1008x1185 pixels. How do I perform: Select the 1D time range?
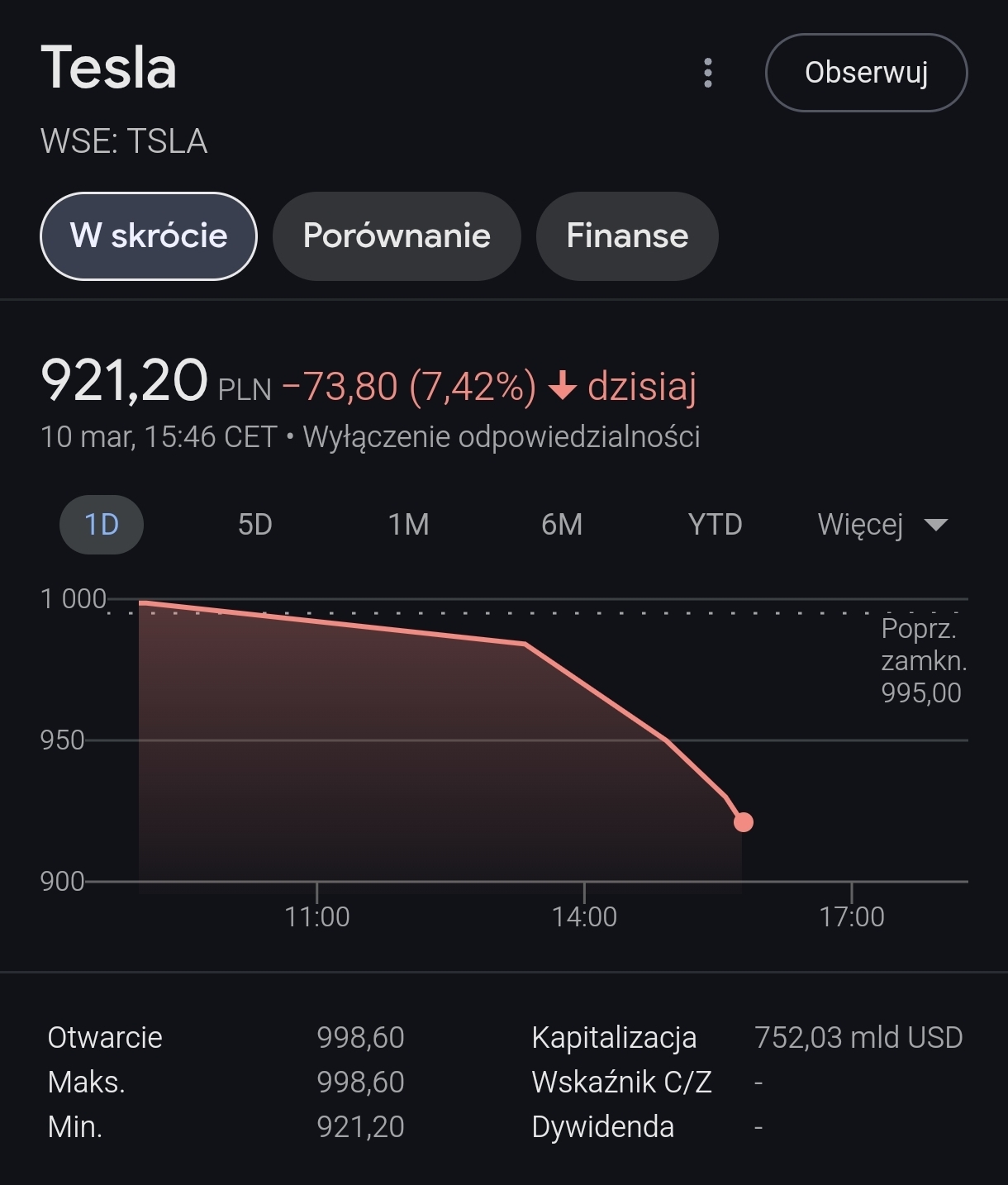[102, 525]
